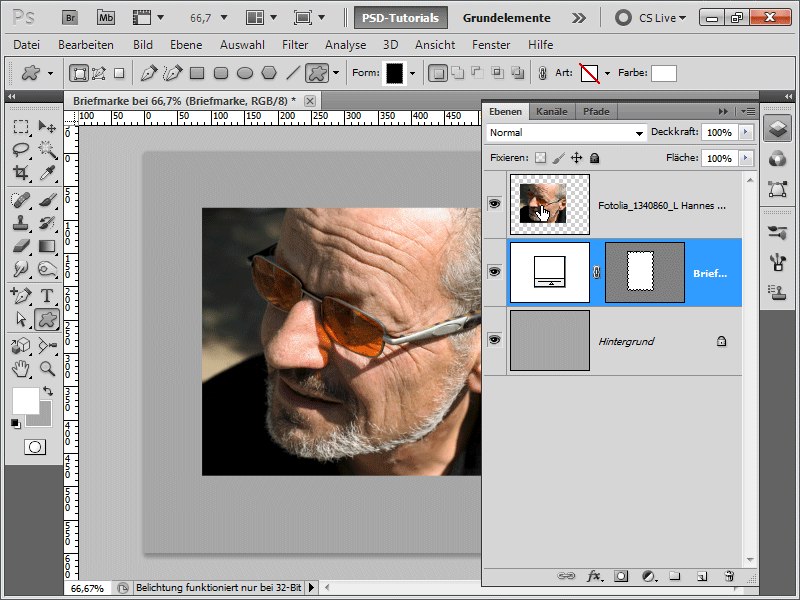Expand more workspaces chevron

579,18
